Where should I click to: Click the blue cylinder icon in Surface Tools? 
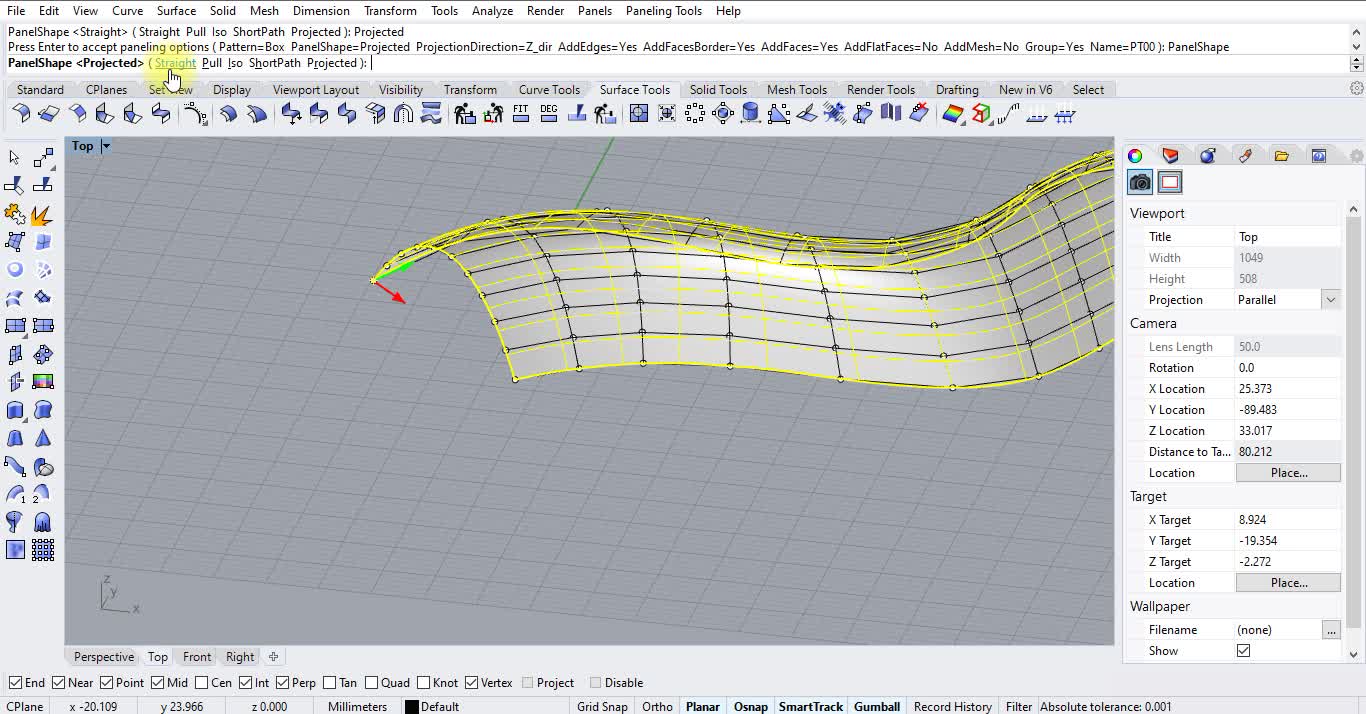pos(751,114)
